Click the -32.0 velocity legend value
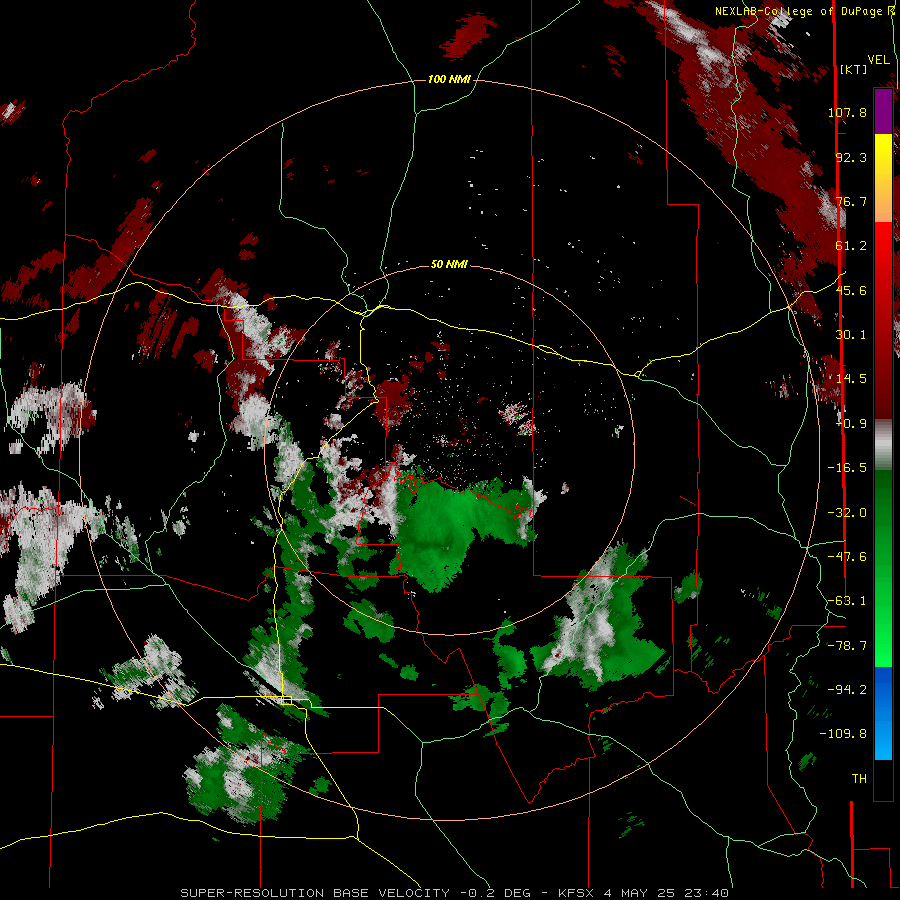 (847, 513)
